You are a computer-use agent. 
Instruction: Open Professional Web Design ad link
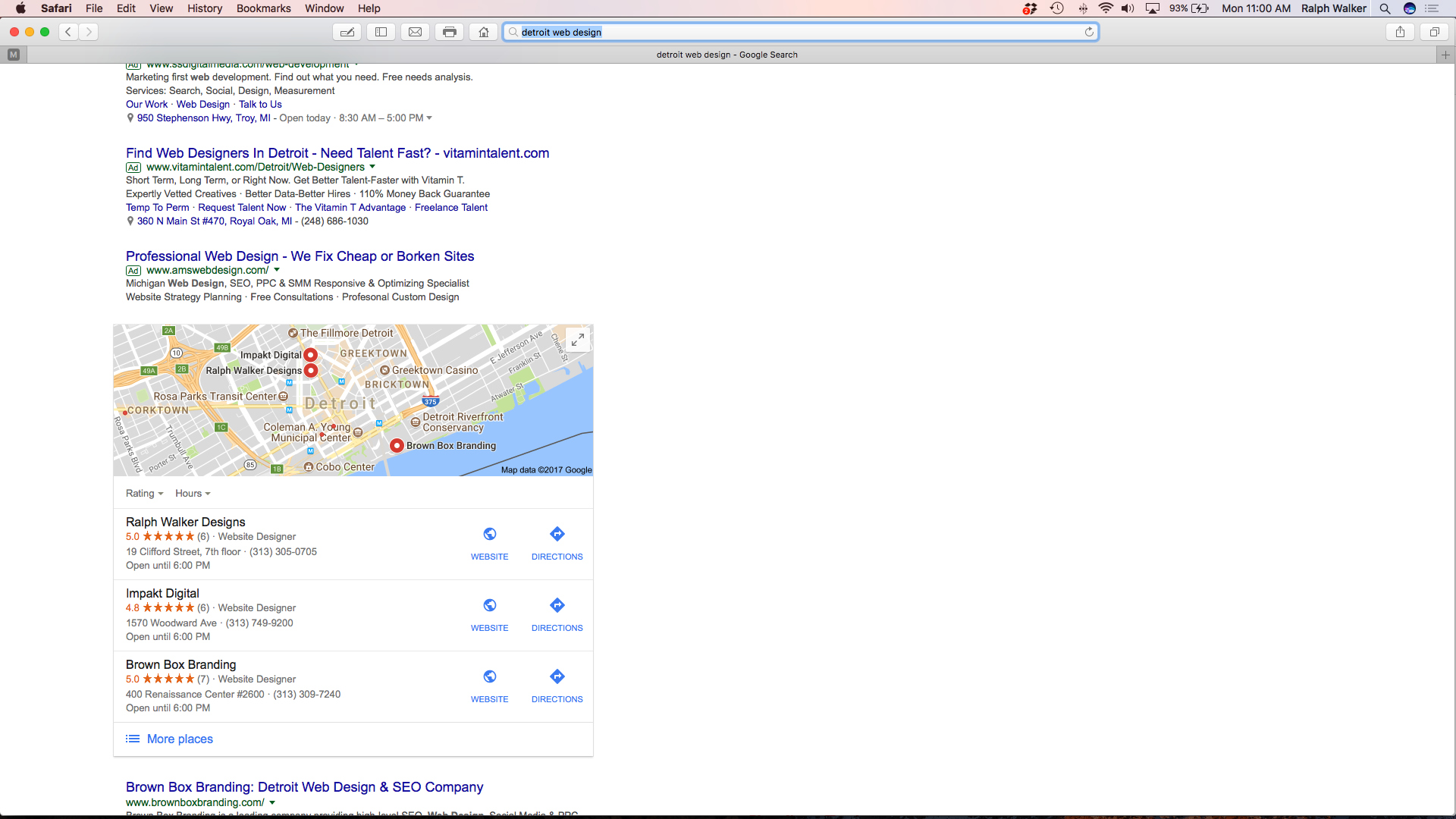tap(300, 256)
